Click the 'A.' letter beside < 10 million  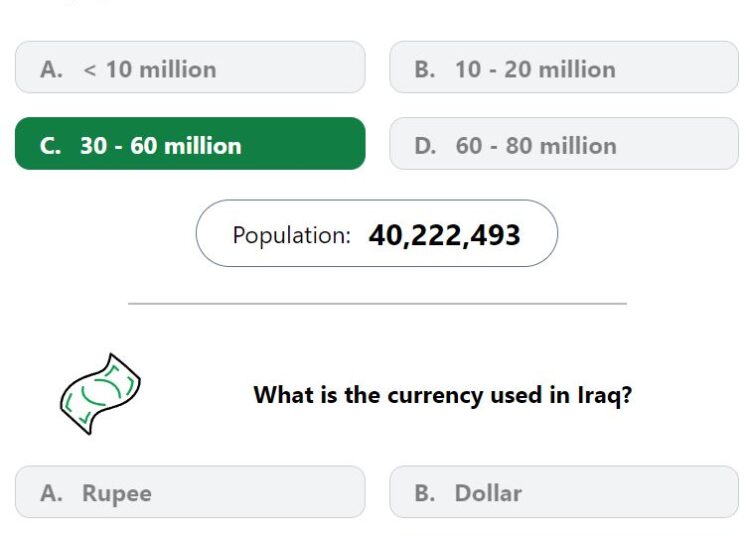[52, 69]
